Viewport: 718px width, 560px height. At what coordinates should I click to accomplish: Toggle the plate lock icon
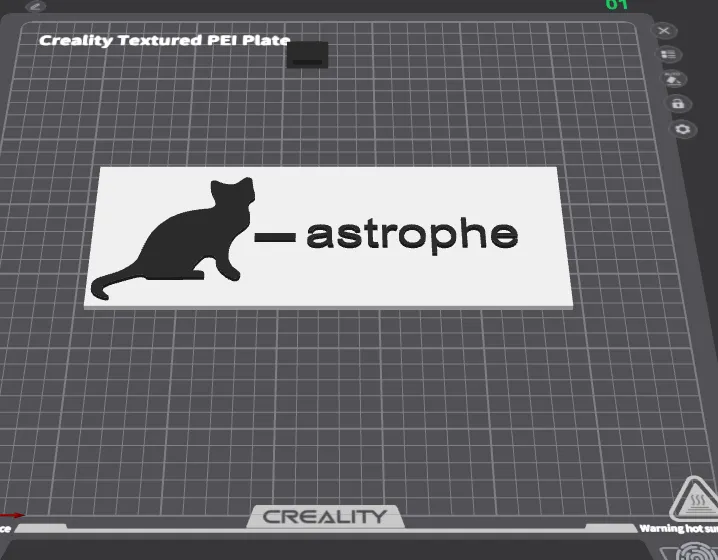tap(678, 104)
